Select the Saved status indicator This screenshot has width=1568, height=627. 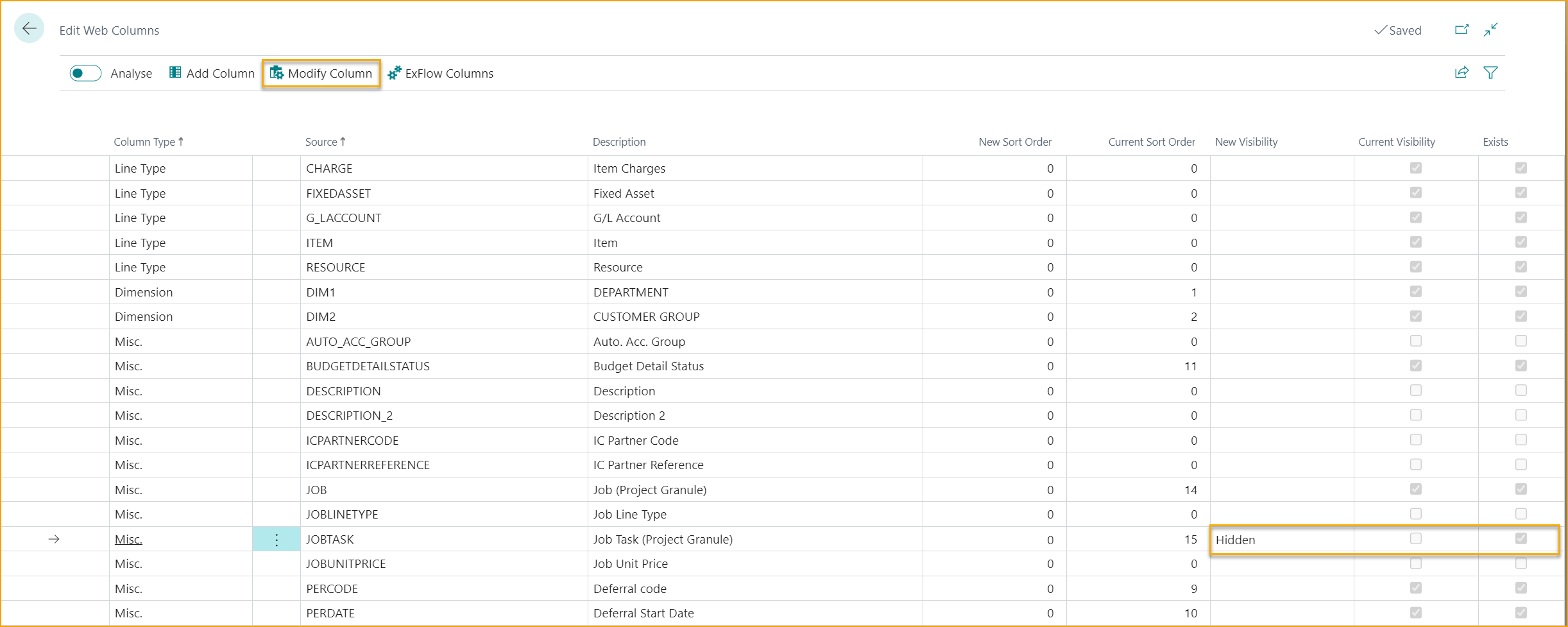point(1398,30)
